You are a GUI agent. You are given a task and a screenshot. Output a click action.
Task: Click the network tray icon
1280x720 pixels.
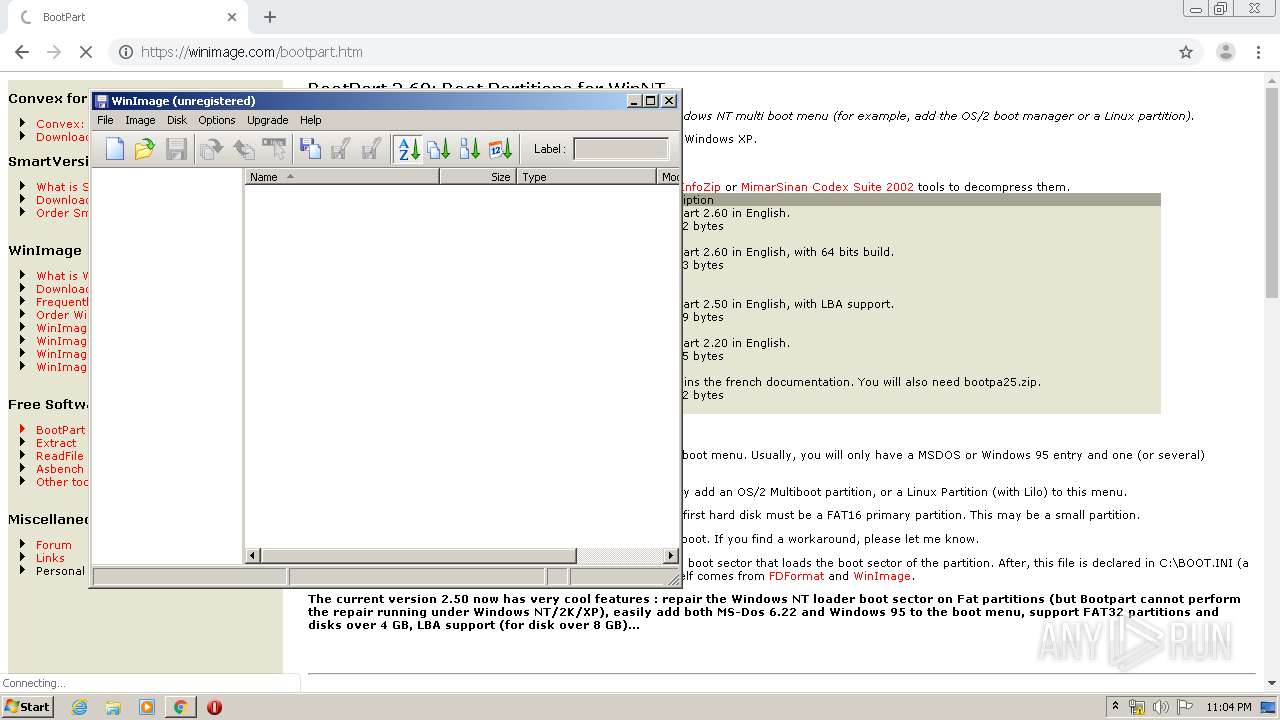tap(1138, 707)
